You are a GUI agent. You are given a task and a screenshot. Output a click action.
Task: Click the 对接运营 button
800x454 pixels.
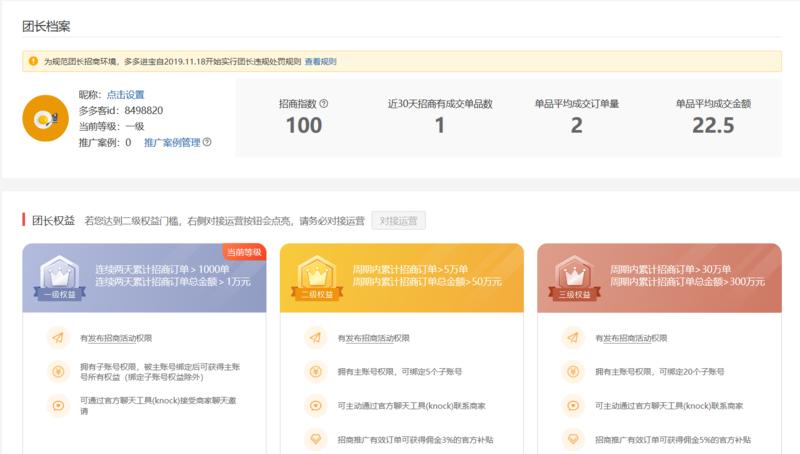[x=398, y=221]
